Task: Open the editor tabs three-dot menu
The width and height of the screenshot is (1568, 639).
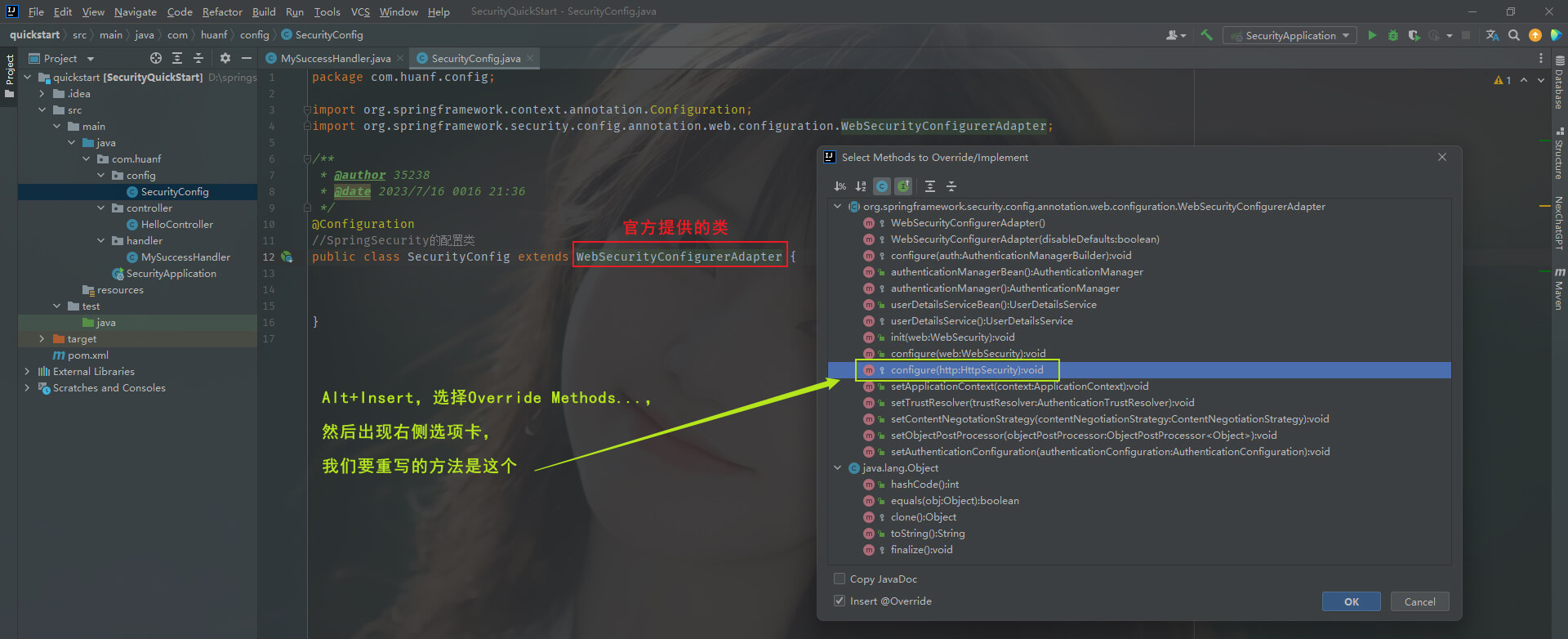Action: 1541,58
